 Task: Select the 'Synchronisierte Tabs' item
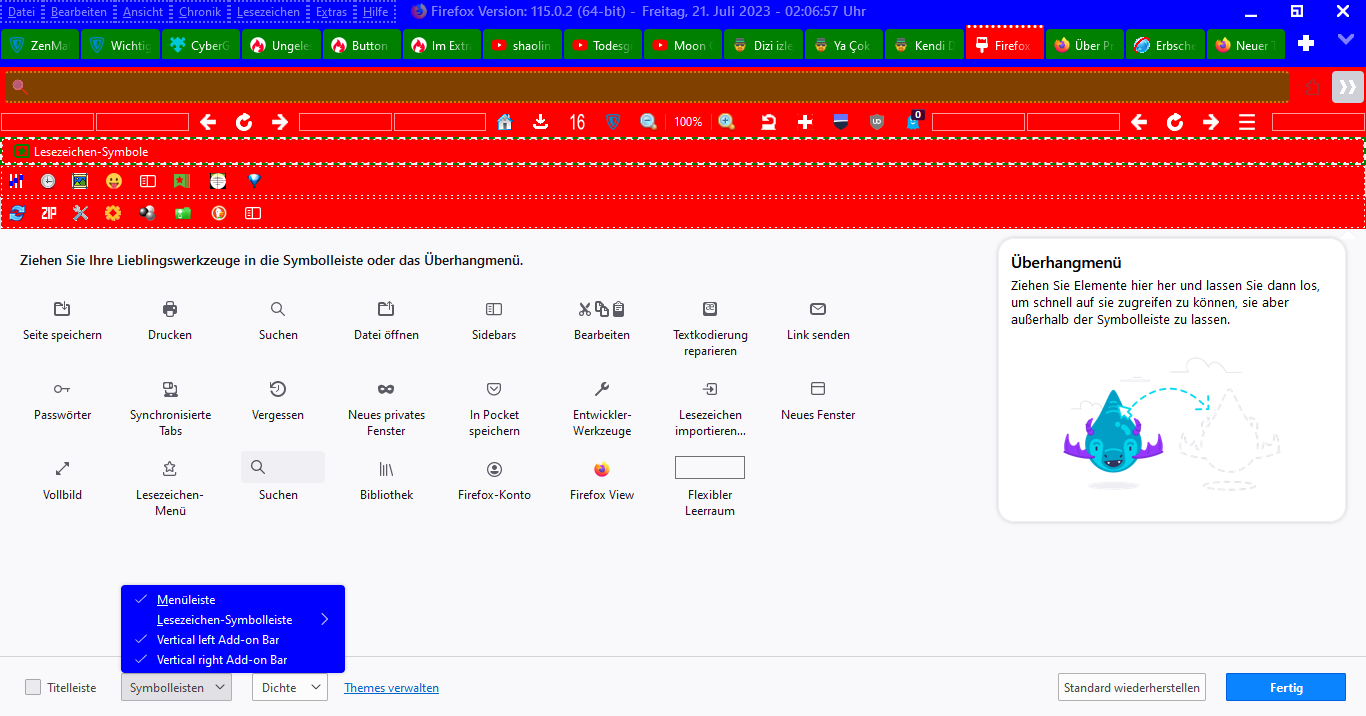coord(170,408)
